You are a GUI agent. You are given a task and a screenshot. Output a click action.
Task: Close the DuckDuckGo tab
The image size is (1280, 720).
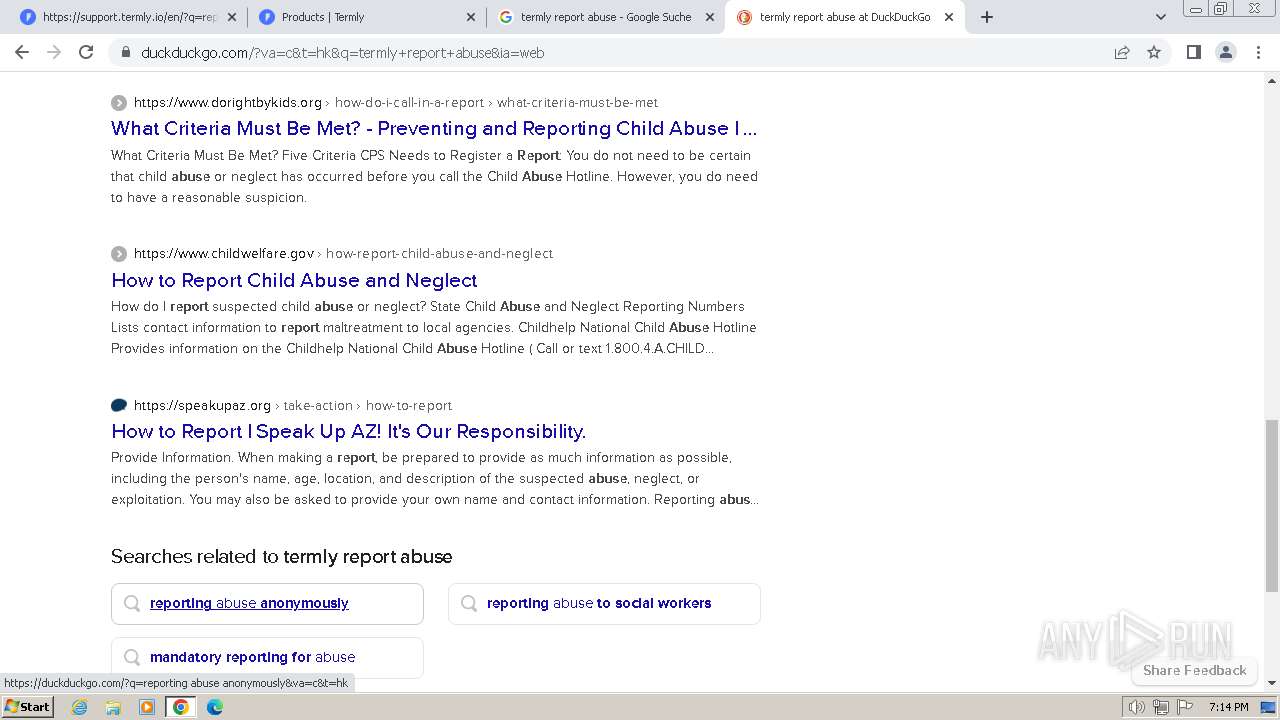pyautogui.click(x=949, y=17)
